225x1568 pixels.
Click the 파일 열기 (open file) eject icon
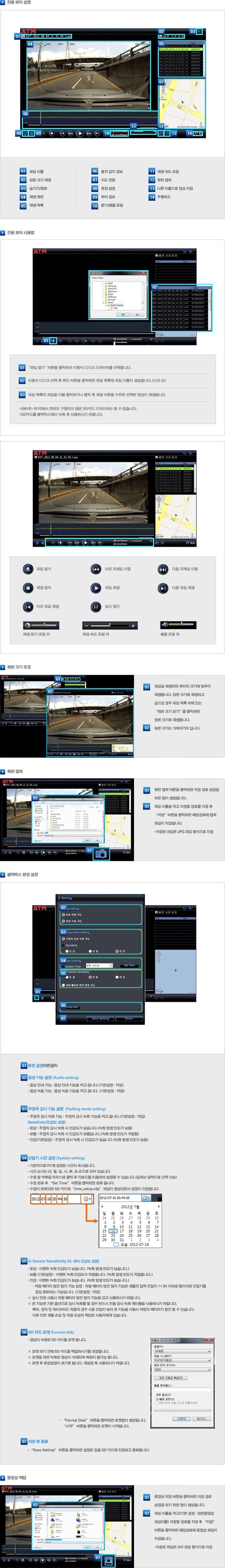28,569
